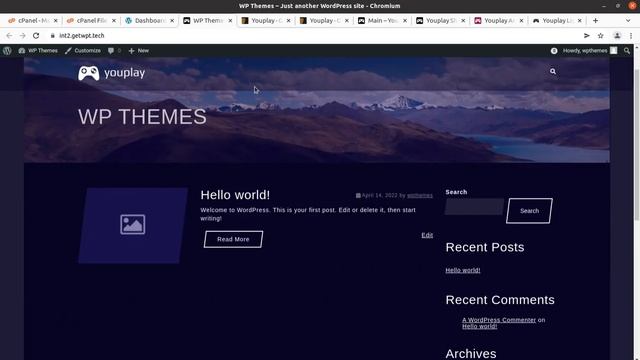Open a new browser tab
This screenshot has width=640, height=360.
(596, 20)
